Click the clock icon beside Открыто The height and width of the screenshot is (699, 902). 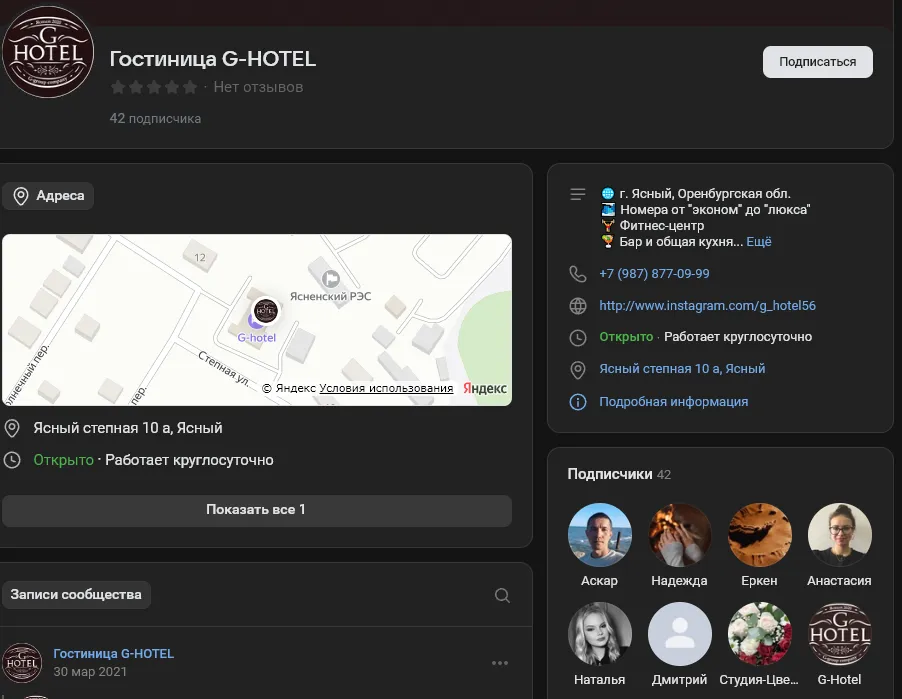tap(577, 337)
